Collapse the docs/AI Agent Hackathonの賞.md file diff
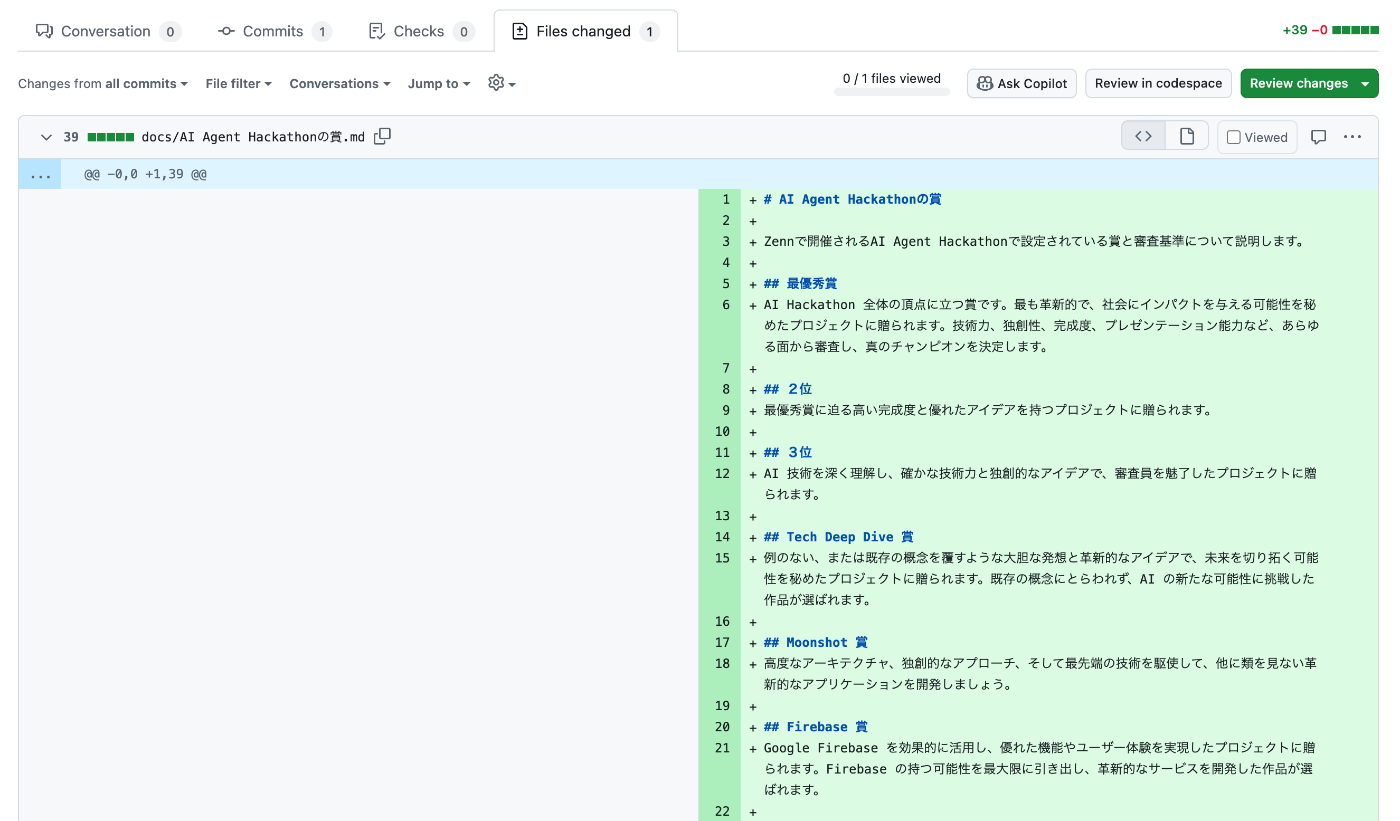1400x821 pixels. [45, 137]
